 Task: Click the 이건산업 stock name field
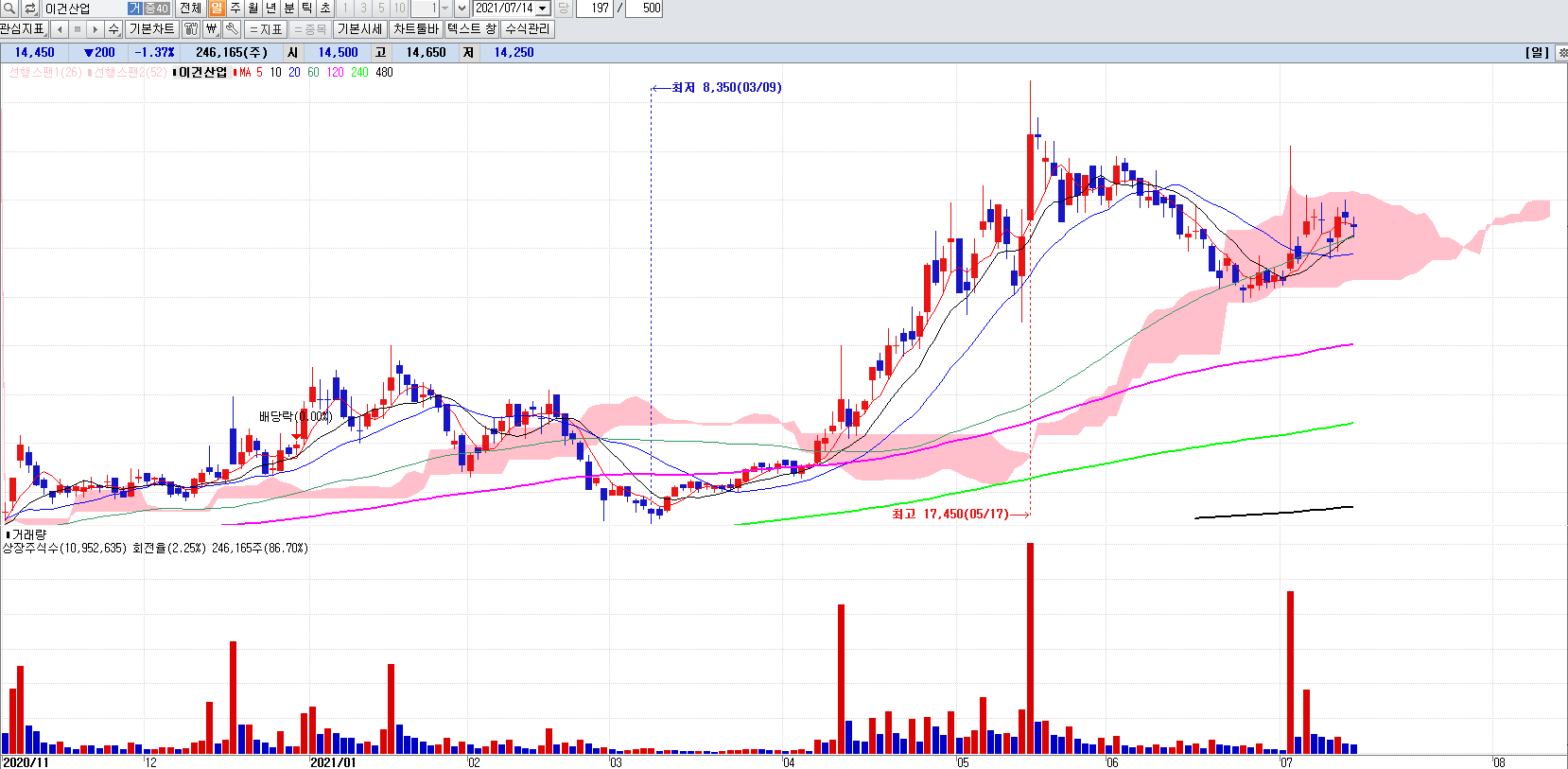[84, 9]
